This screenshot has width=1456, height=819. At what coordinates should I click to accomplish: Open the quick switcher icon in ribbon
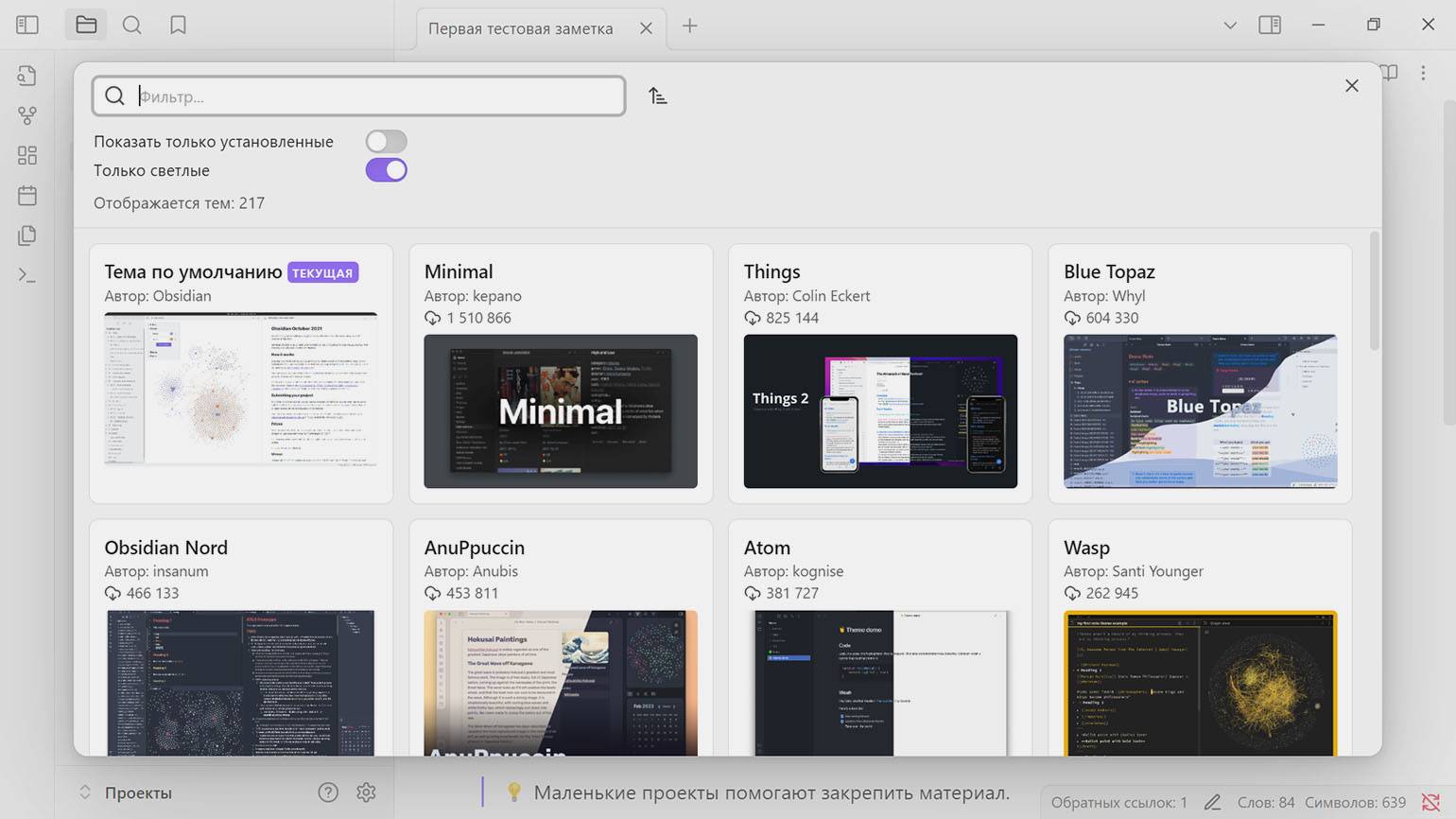(27, 76)
